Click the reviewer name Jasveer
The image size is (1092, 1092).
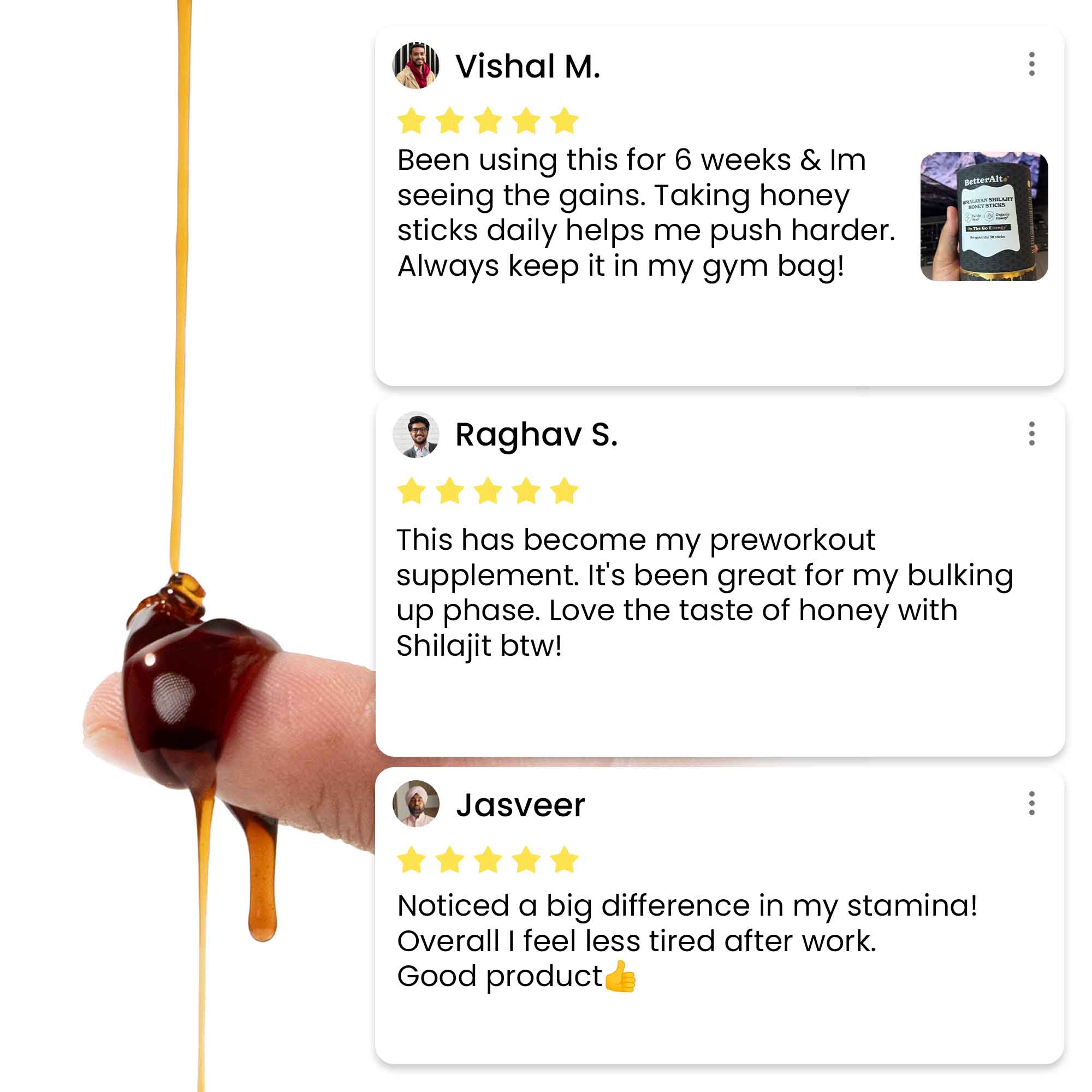pyautogui.click(x=520, y=805)
